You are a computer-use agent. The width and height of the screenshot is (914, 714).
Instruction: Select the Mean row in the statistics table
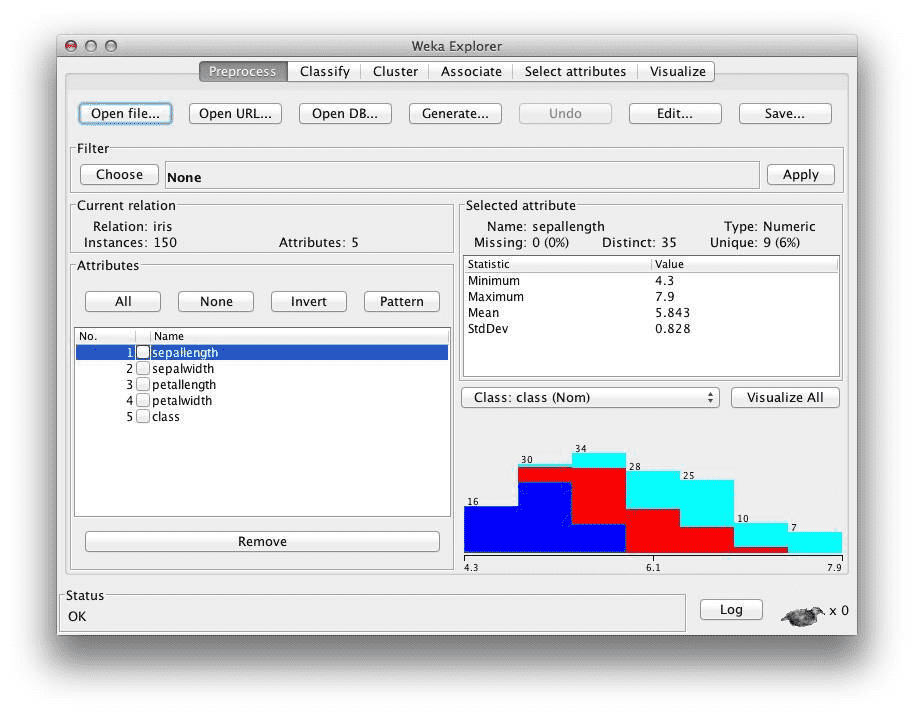coord(651,312)
